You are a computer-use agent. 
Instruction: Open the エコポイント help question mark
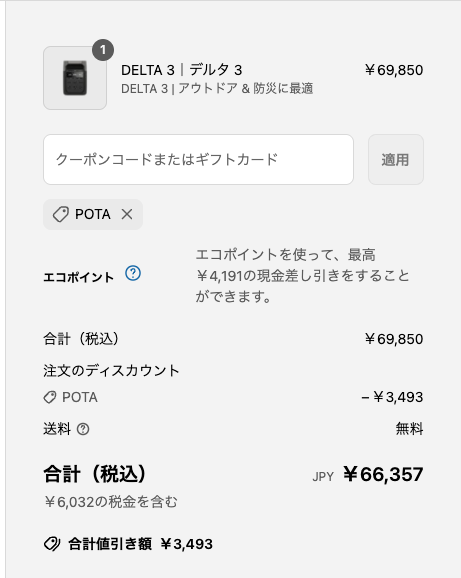coord(133,273)
